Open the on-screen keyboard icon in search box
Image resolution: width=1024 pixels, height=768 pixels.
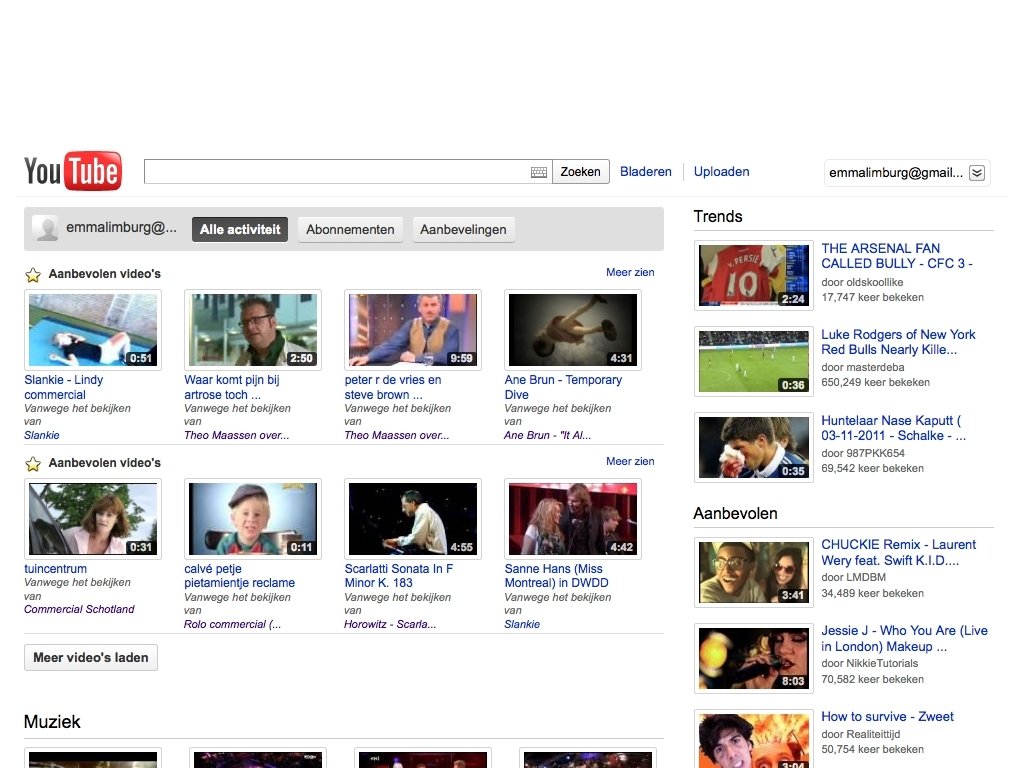click(x=539, y=172)
